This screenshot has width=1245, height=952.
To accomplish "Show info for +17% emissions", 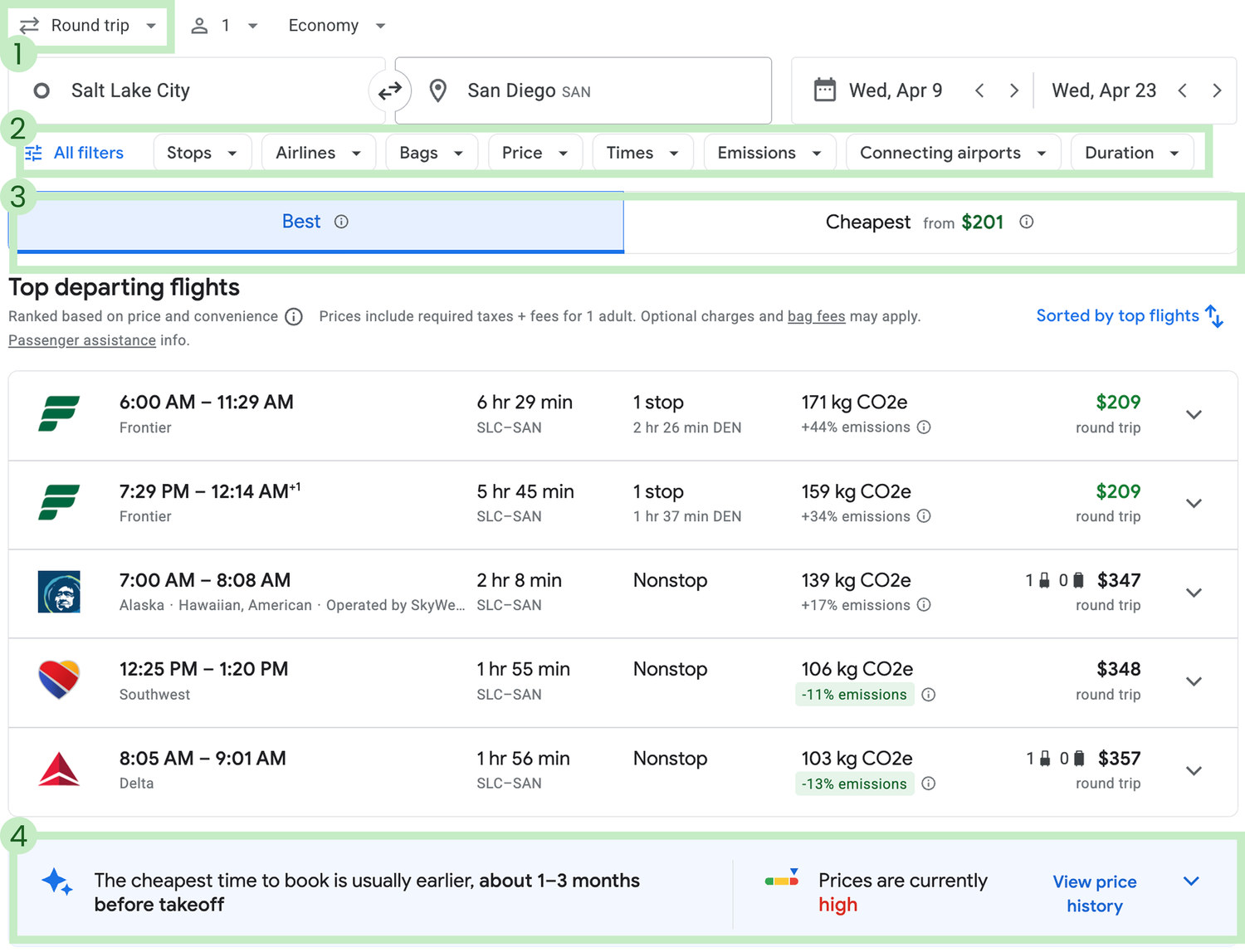I will point(924,605).
